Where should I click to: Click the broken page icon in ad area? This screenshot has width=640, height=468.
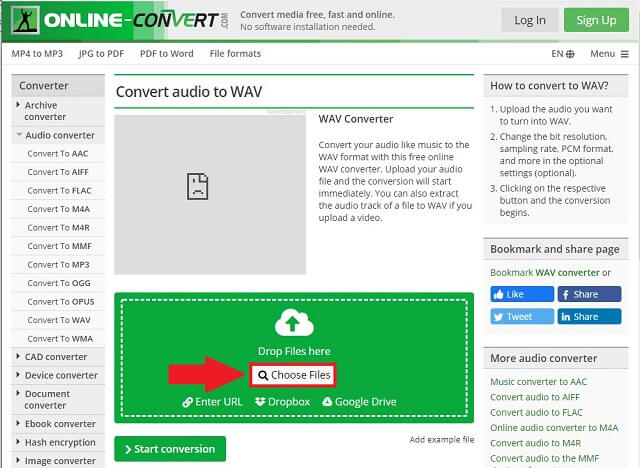pos(198,186)
